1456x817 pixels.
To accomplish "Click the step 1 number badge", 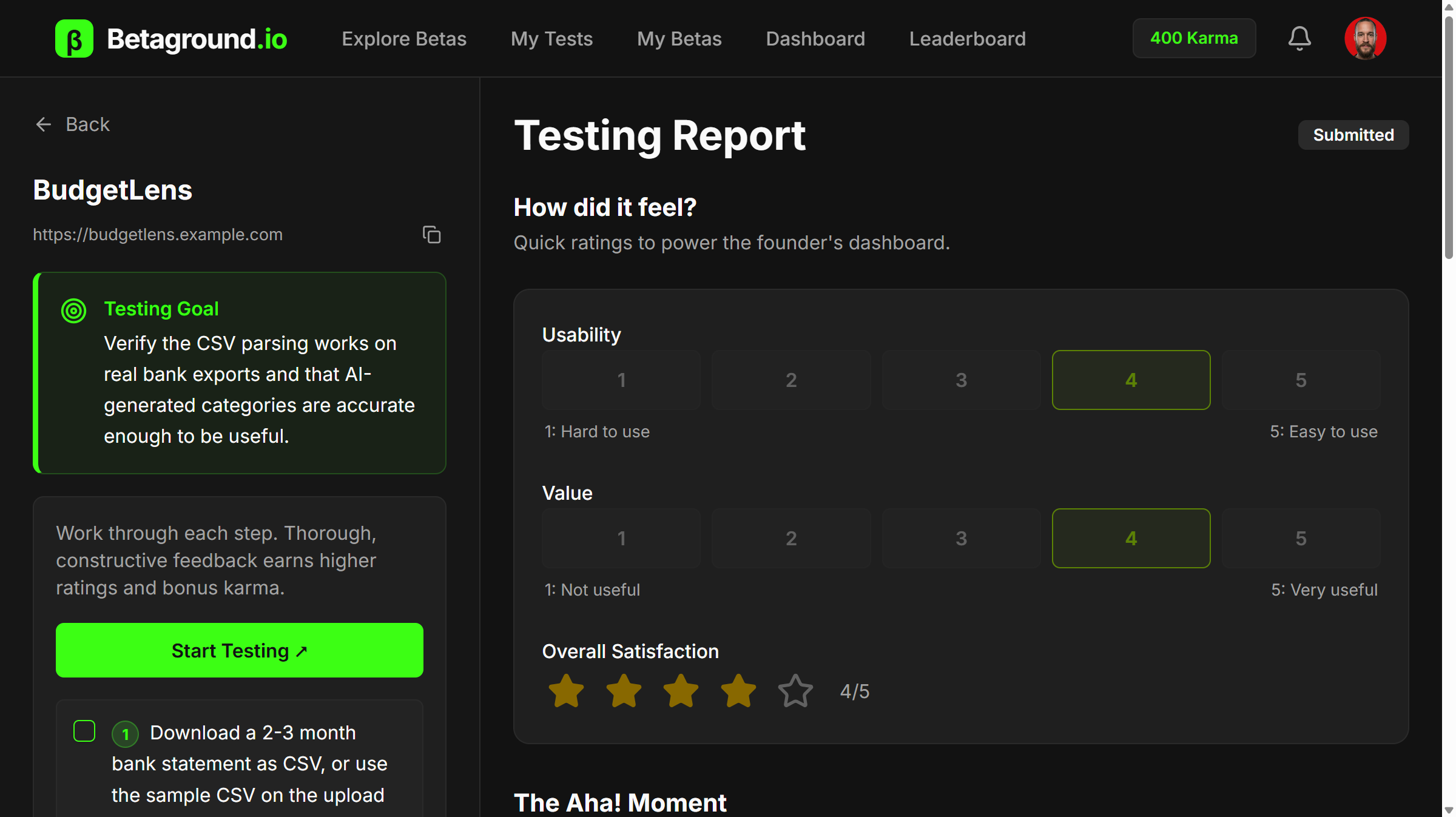I will [x=125, y=735].
